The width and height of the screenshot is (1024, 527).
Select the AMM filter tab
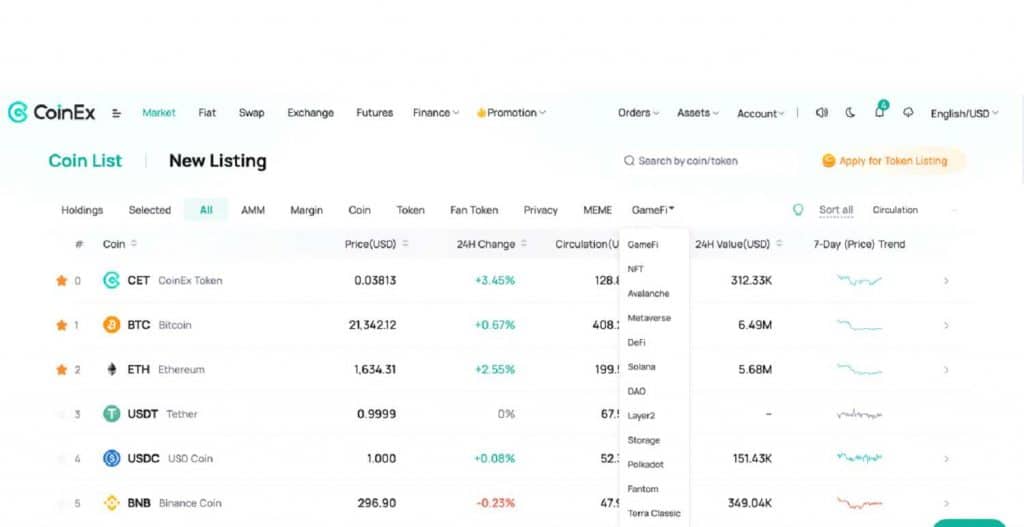tap(253, 210)
